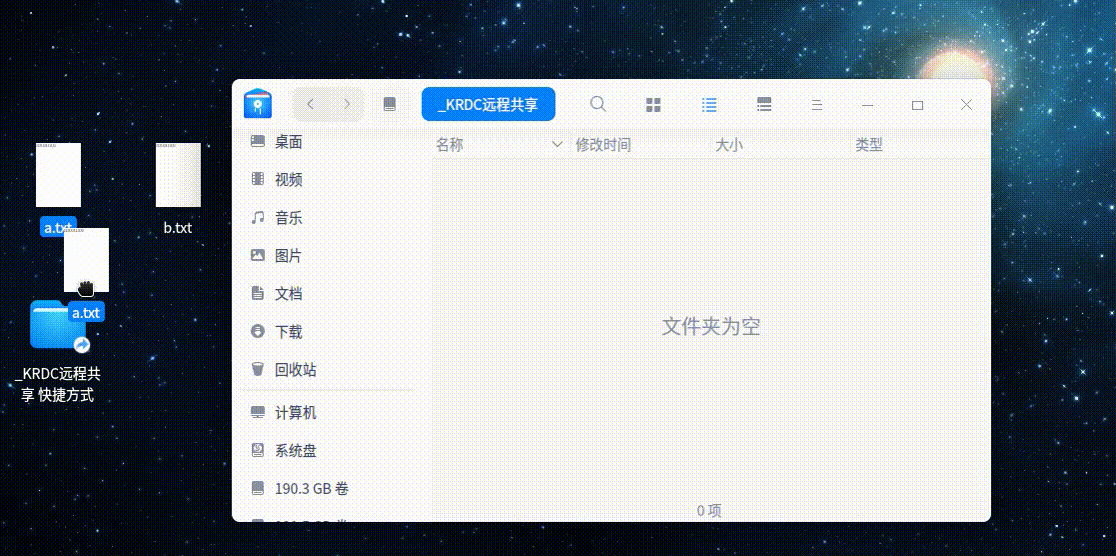Viewport: 1116px width, 556px height.
Task: Select the _KRDC远程共享 快捷方式 folder shortcut
Action: point(58,350)
